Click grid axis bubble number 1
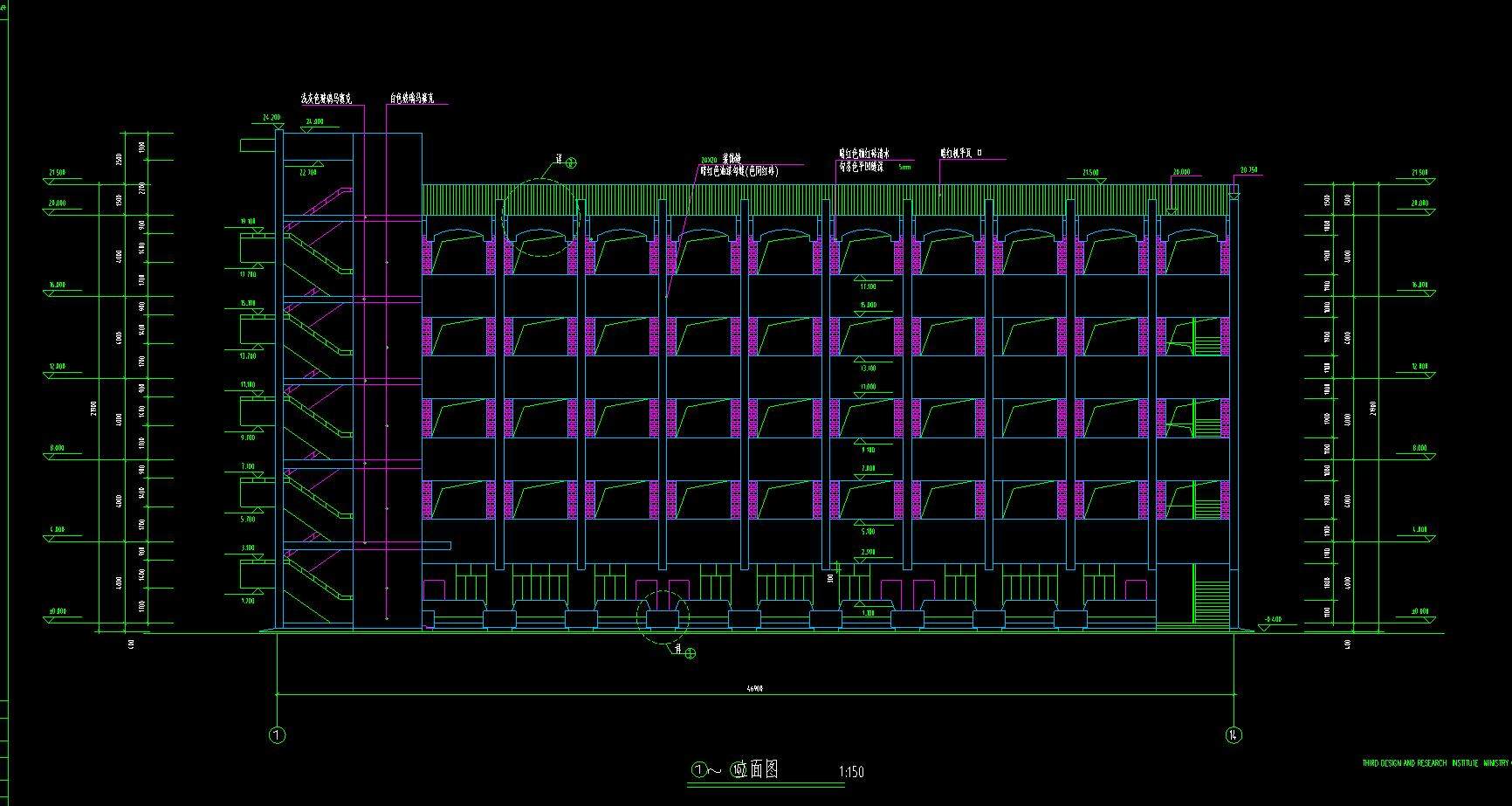This screenshot has height=806, width=1512. (x=277, y=735)
